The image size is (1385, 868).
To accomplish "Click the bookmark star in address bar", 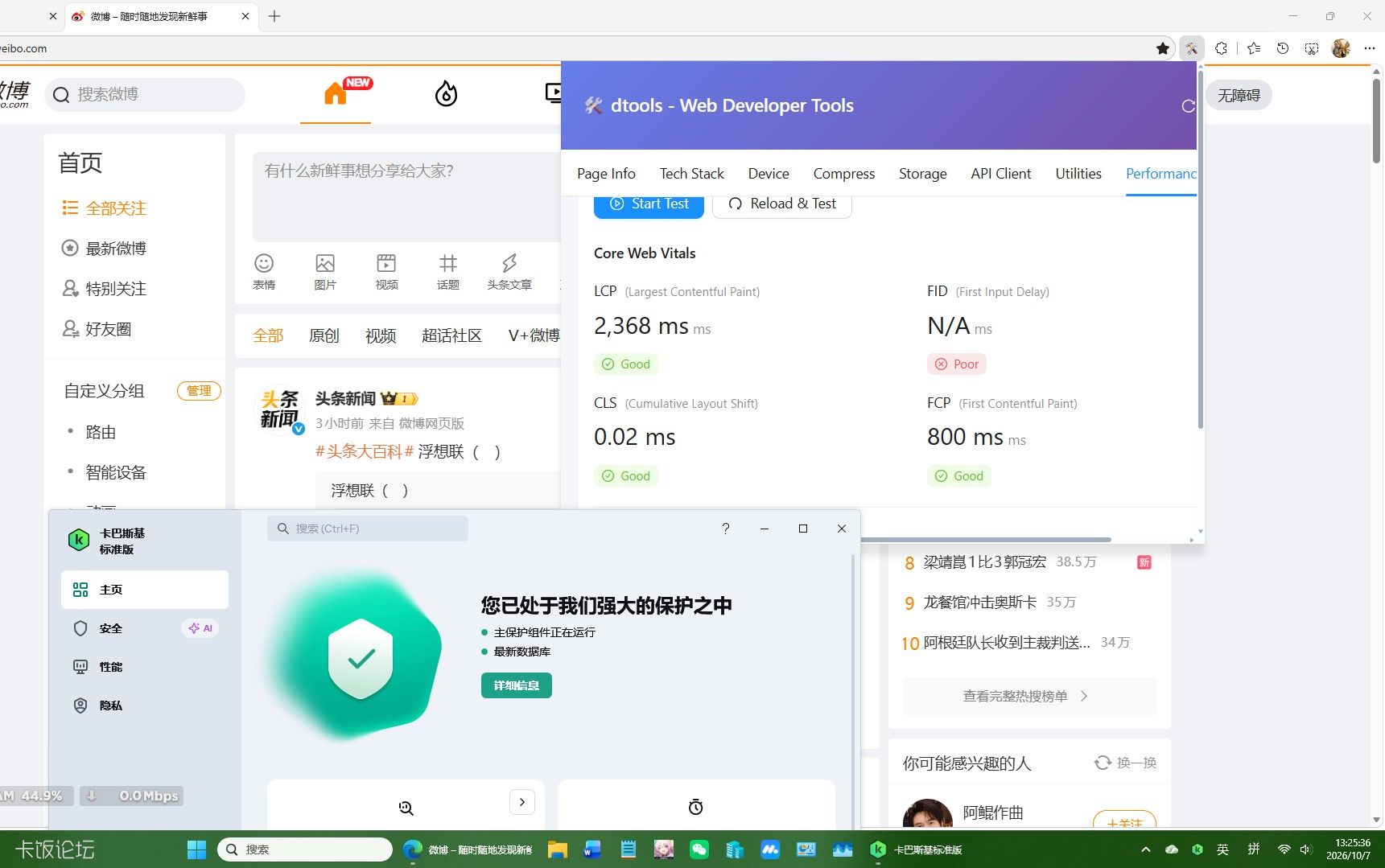I will [x=1163, y=48].
